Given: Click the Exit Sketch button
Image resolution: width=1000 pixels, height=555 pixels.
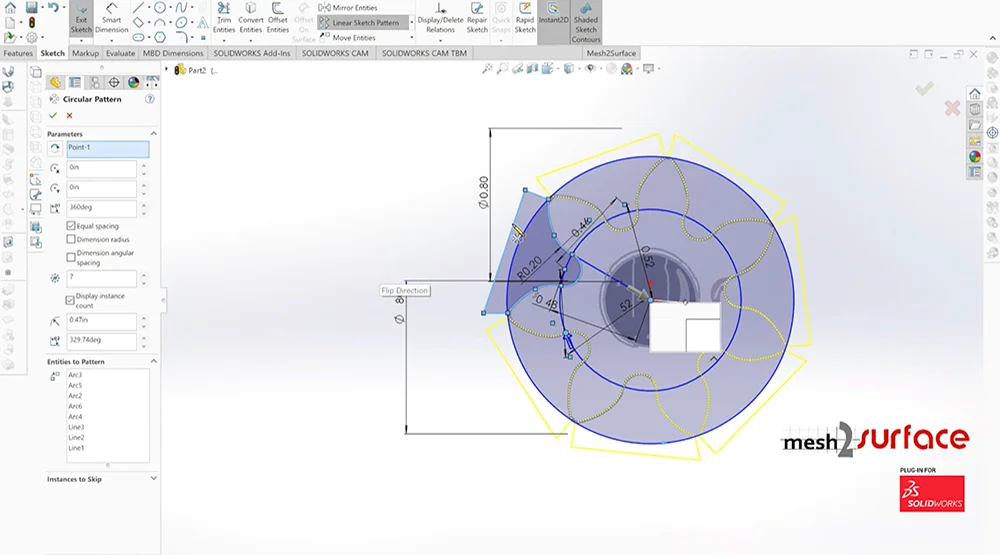Looking at the screenshot, I should click(81, 19).
